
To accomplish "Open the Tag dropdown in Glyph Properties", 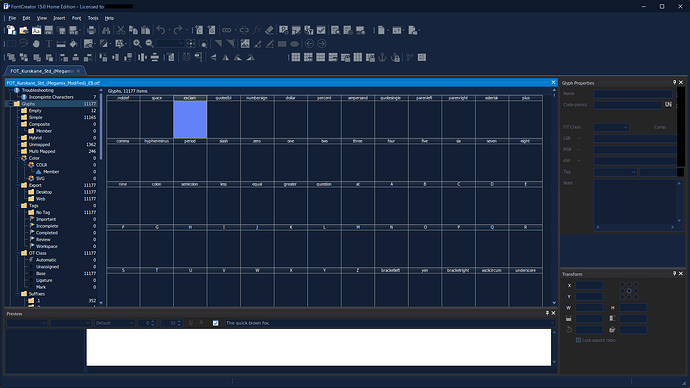I will pyautogui.click(x=615, y=172).
